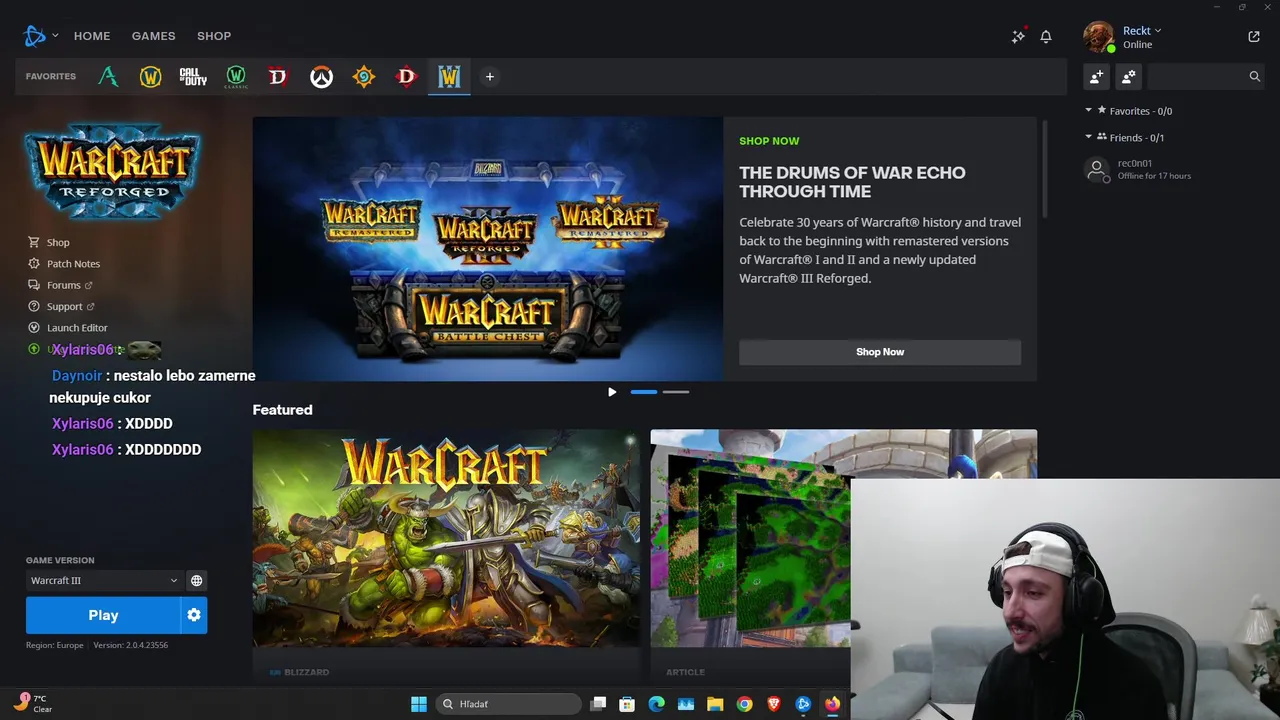
Task: Open the Windows Start menu
Action: [x=419, y=704]
